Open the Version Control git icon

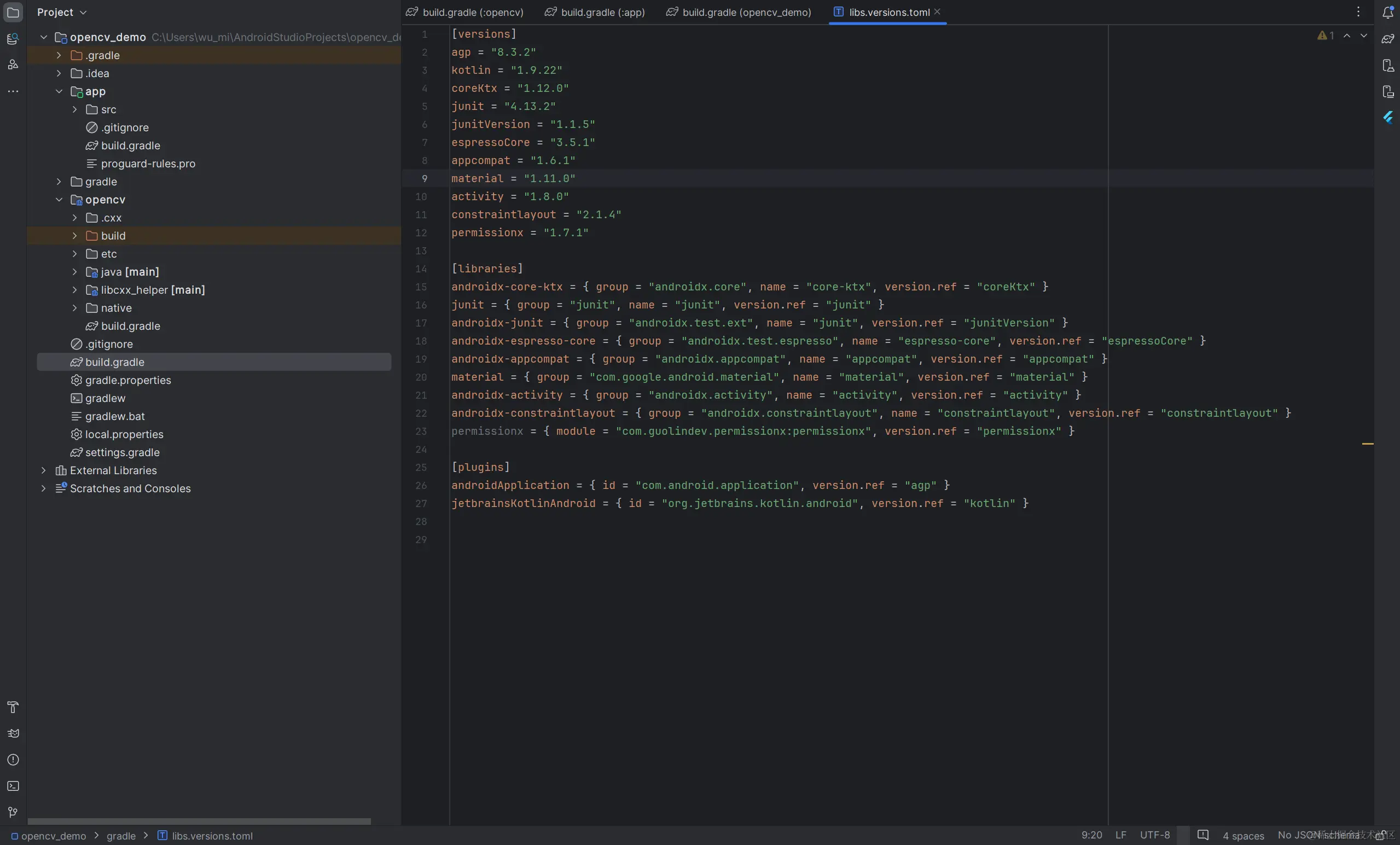pos(13,812)
